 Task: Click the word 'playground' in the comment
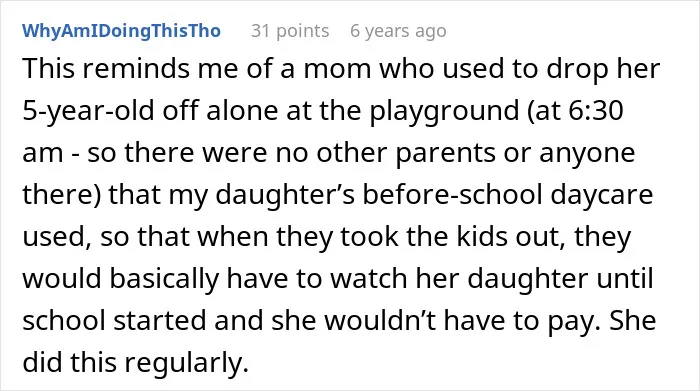pos(444,110)
